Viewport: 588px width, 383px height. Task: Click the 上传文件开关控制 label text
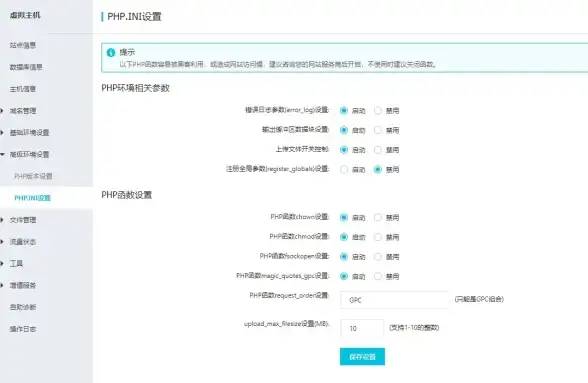302,149
